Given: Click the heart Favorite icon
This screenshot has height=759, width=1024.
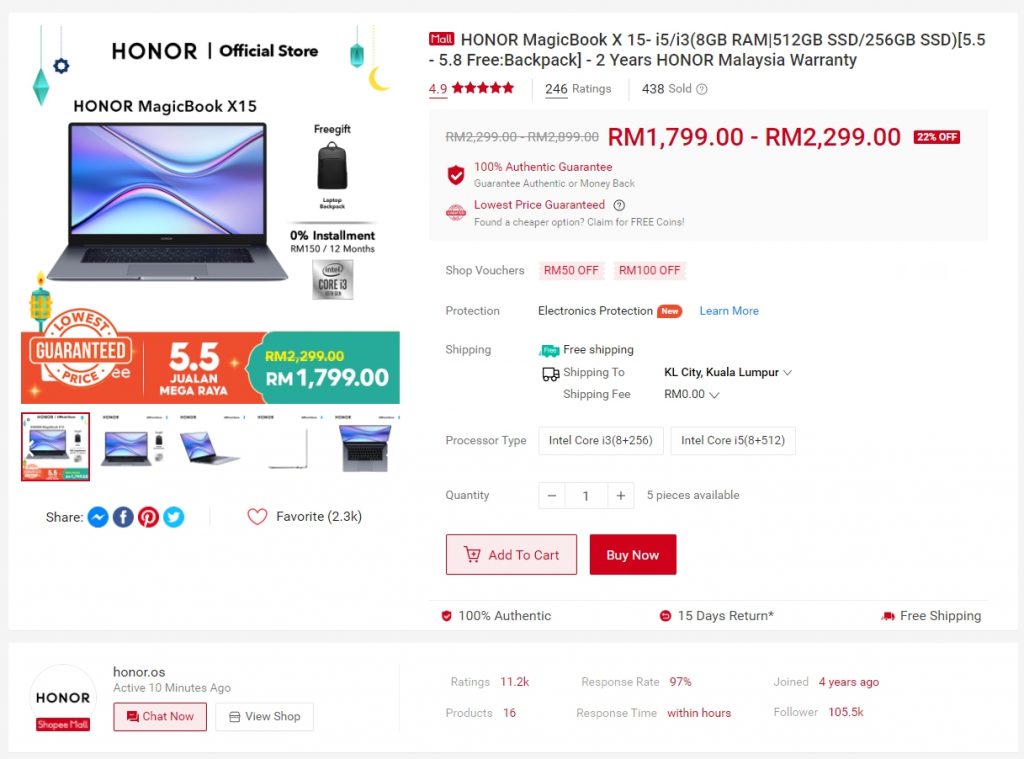Looking at the screenshot, I should (x=257, y=517).
